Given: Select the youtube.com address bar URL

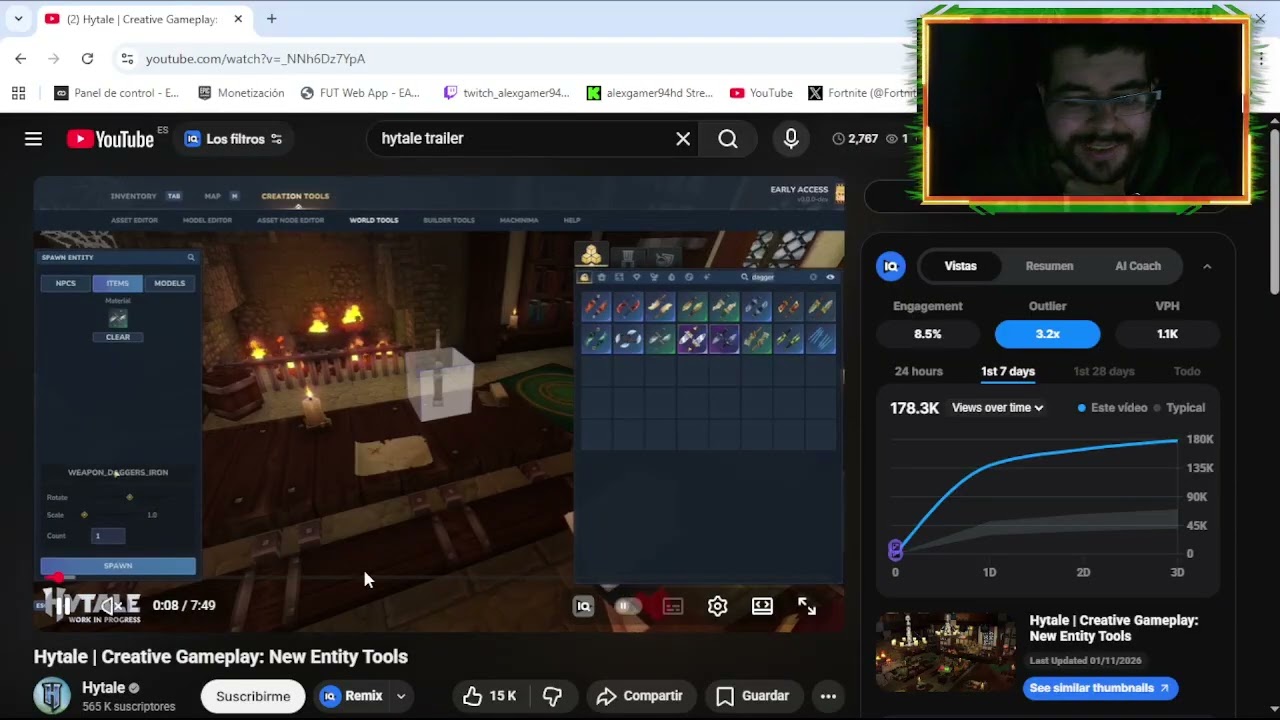Looking at the screenshot, I should click(x=255, y=59).
